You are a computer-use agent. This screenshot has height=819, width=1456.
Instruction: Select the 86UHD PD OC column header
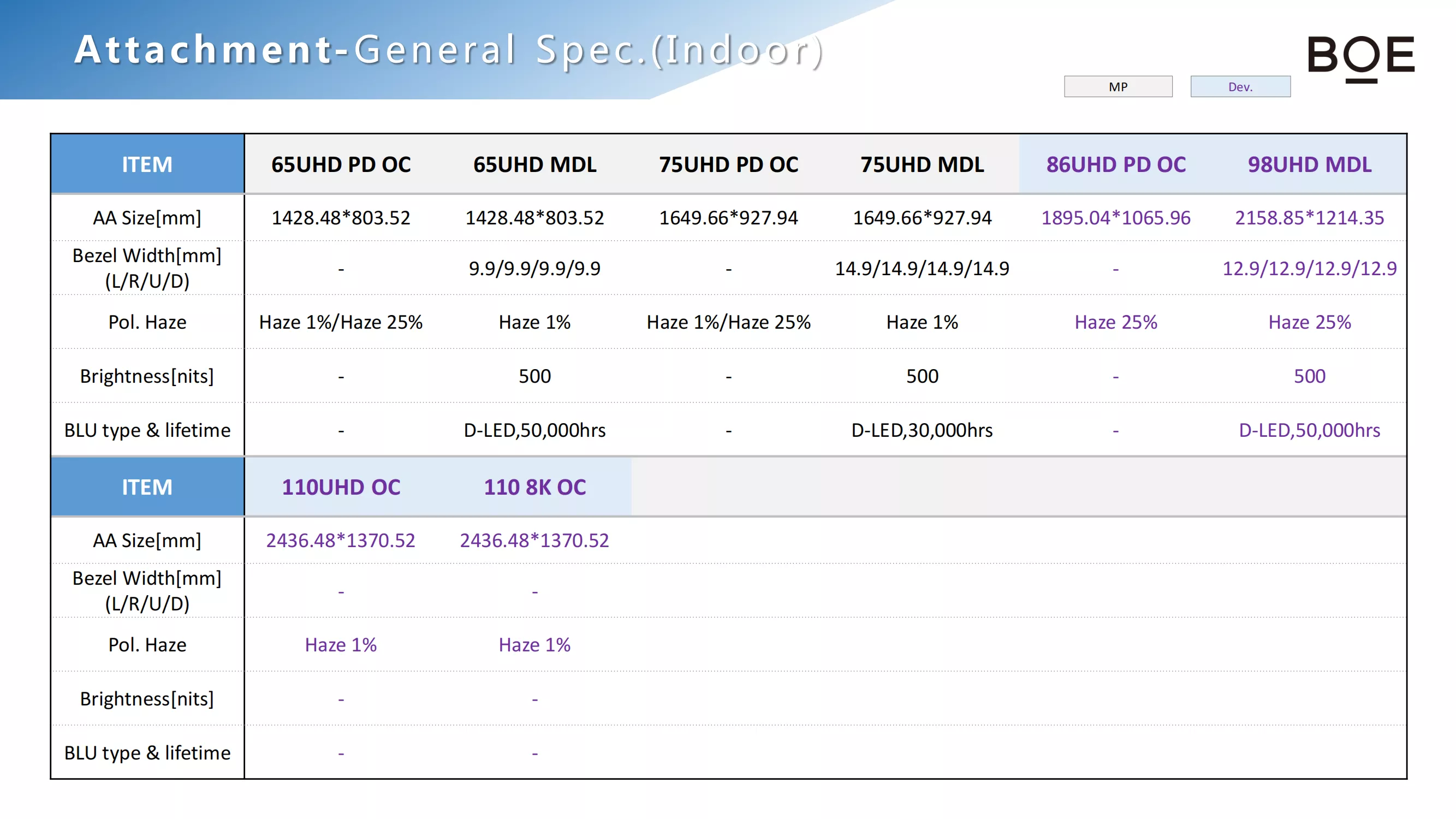[1116, 164]
